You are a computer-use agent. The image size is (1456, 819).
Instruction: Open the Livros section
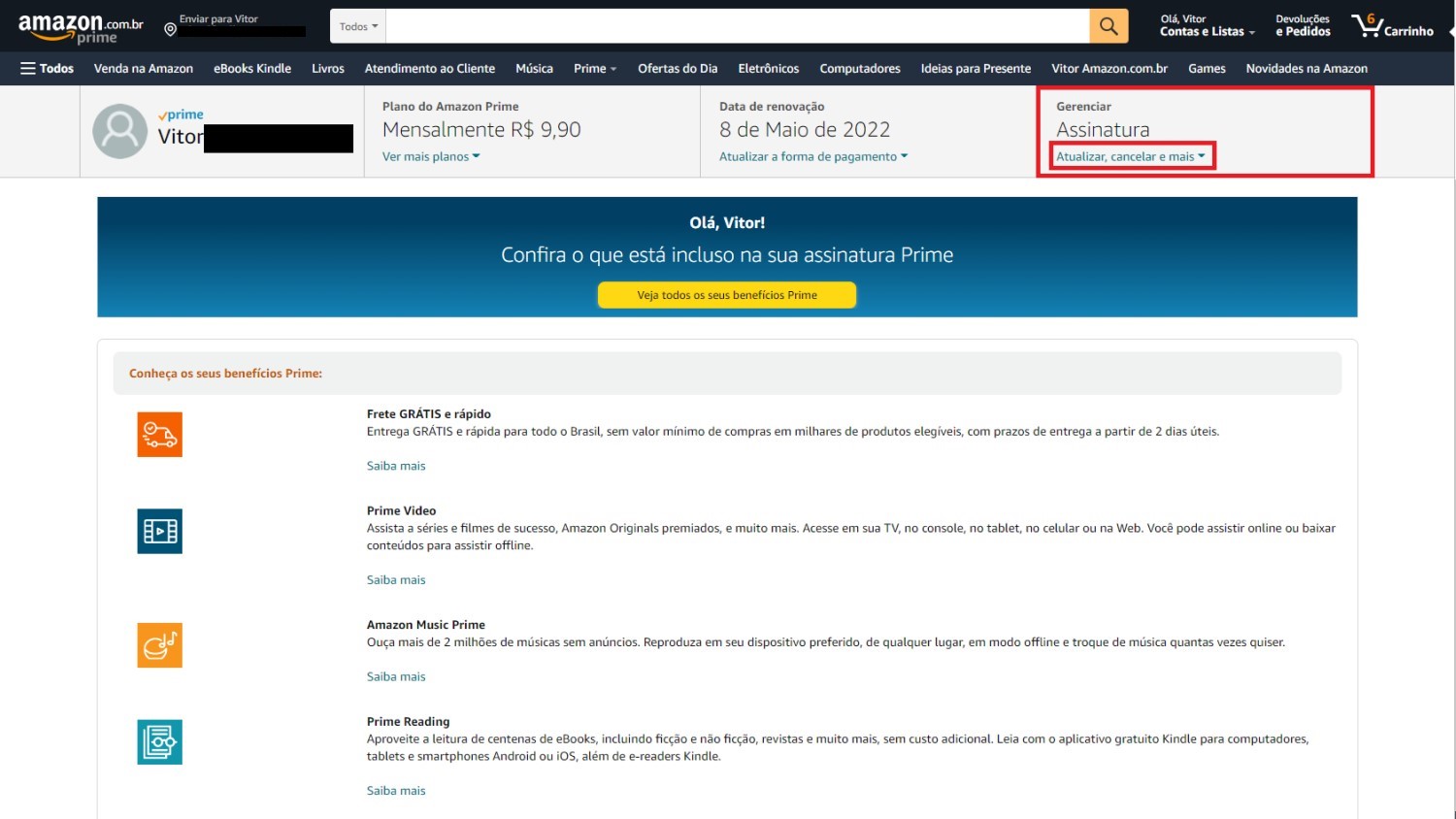(x=328, y=68)
